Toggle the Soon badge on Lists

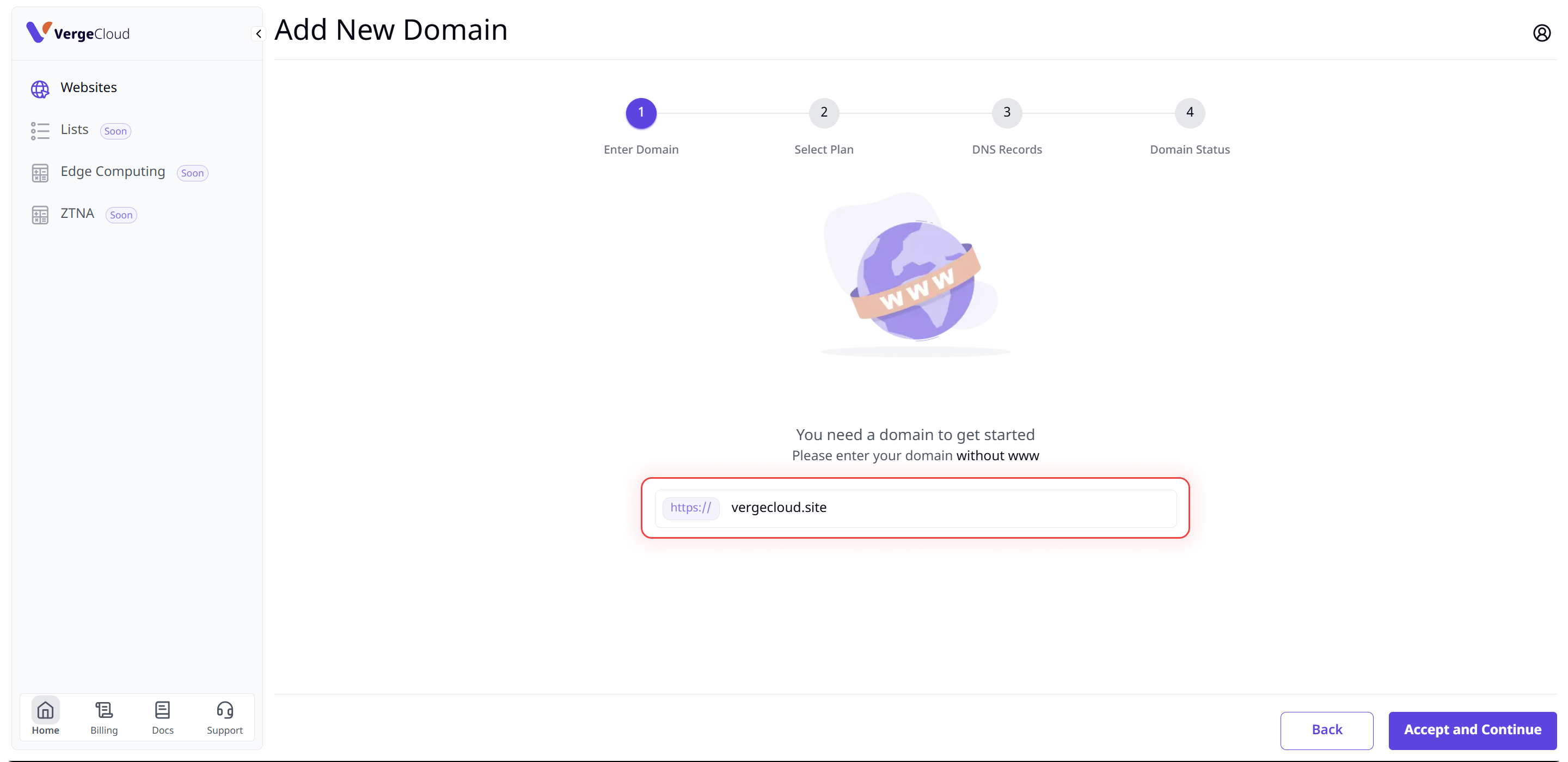pyautogui.click(x=115, y=130)
